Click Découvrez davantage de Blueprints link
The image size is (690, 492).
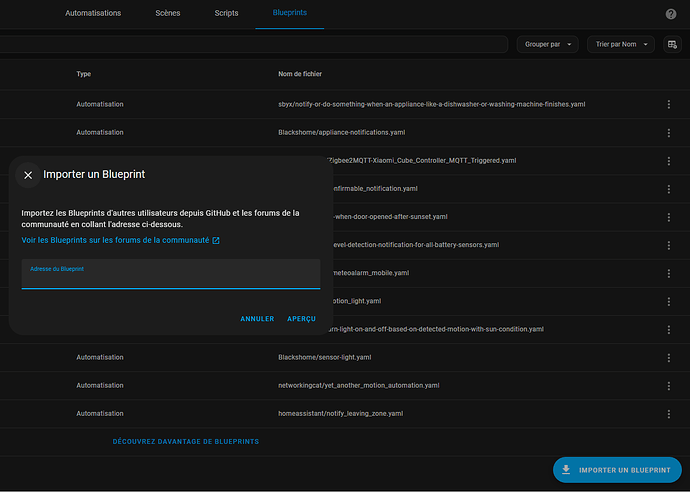(186, 441)
